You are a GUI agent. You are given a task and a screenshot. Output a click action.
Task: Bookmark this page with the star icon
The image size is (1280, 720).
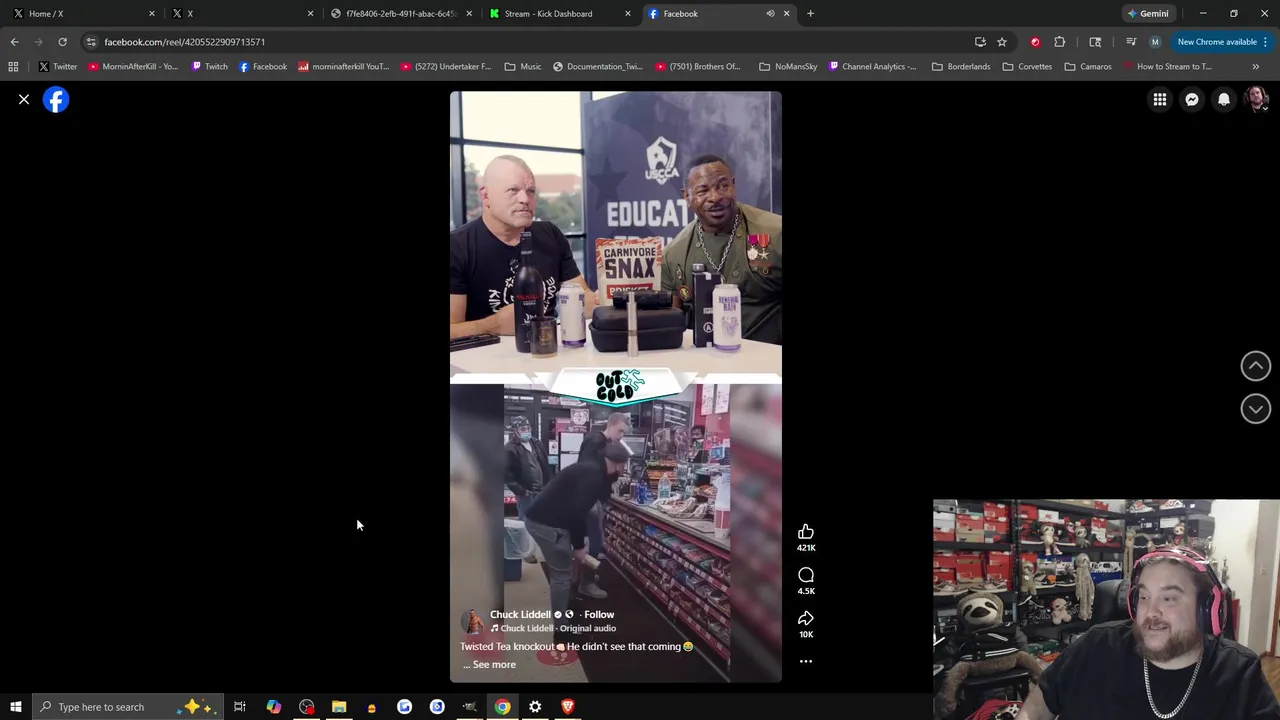click(x=1001, y=42)
